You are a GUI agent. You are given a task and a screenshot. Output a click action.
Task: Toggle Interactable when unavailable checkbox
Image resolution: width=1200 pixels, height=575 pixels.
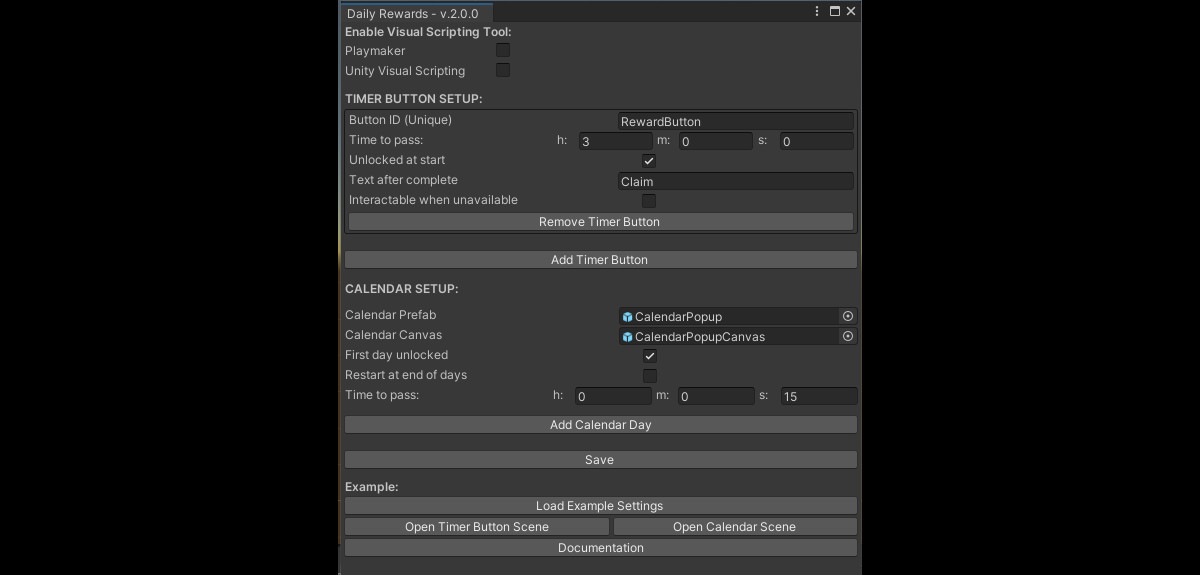pos(649,200)
